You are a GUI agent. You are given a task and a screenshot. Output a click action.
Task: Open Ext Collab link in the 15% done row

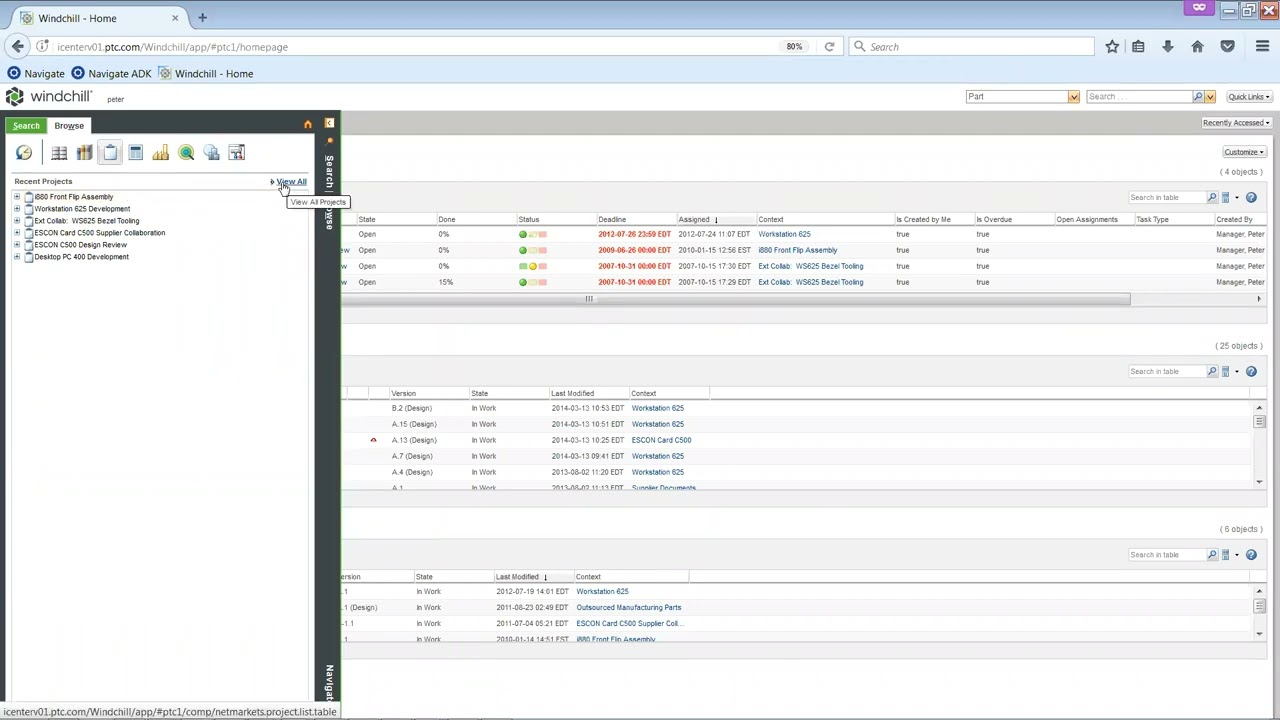point(810,282)
